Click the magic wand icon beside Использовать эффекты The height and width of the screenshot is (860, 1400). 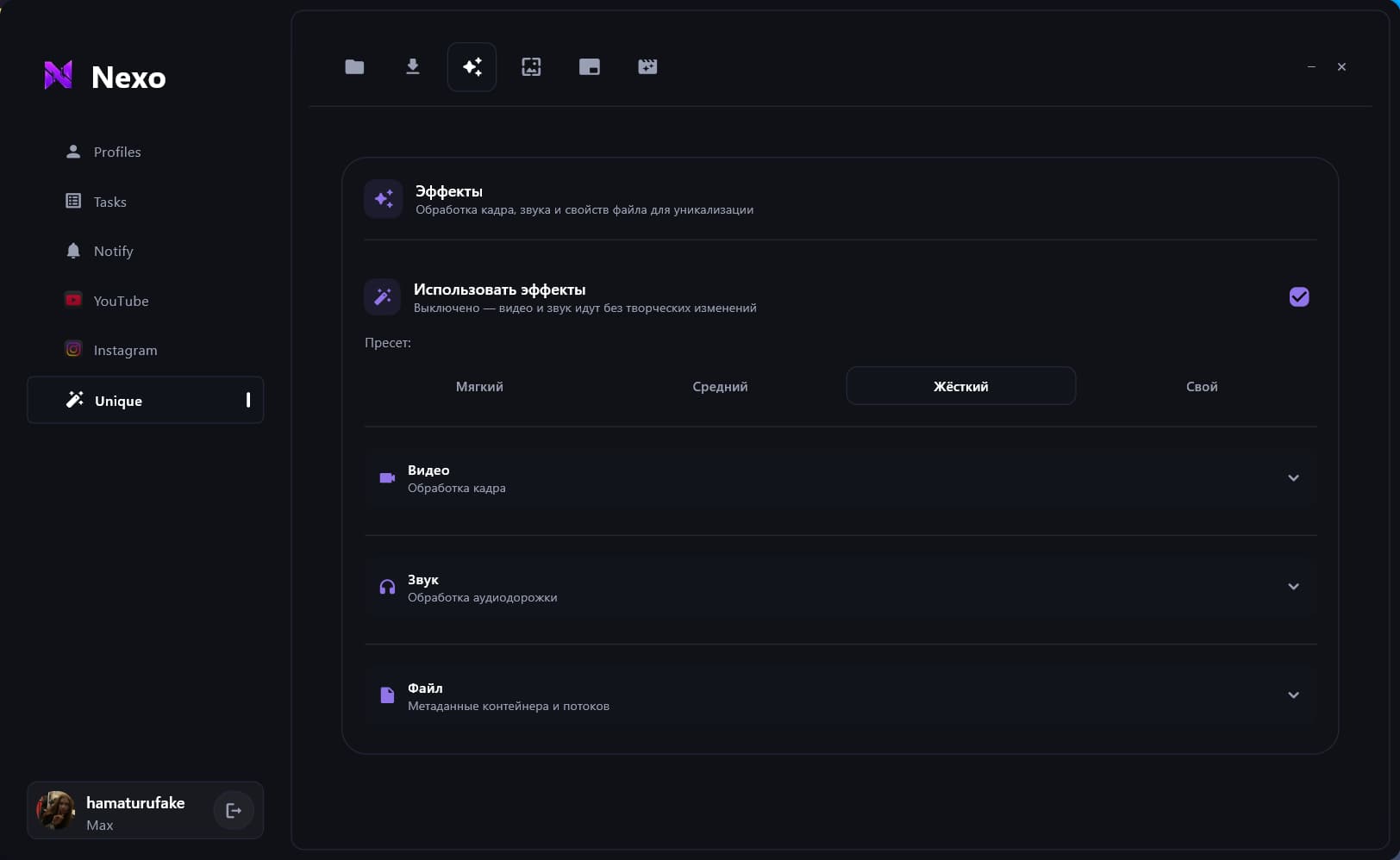[x=383, y=297]
